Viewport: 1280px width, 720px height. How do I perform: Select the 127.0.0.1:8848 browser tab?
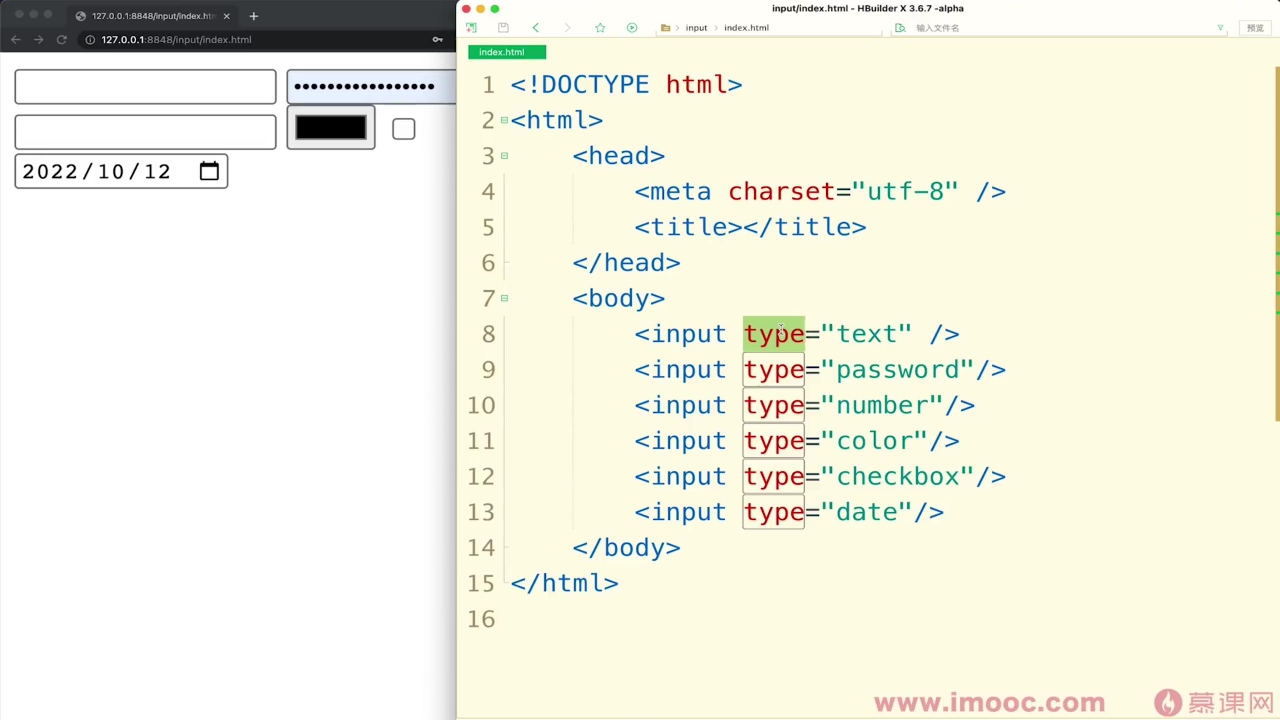153,16
